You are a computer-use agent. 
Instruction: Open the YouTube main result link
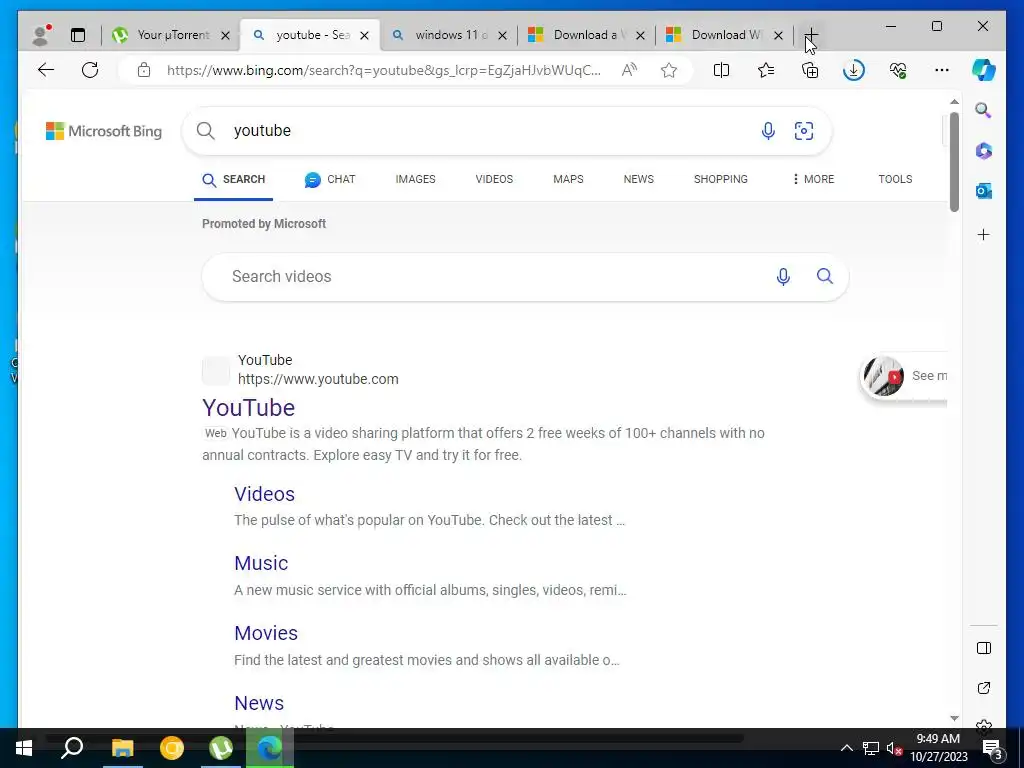(x=248, y=408)
